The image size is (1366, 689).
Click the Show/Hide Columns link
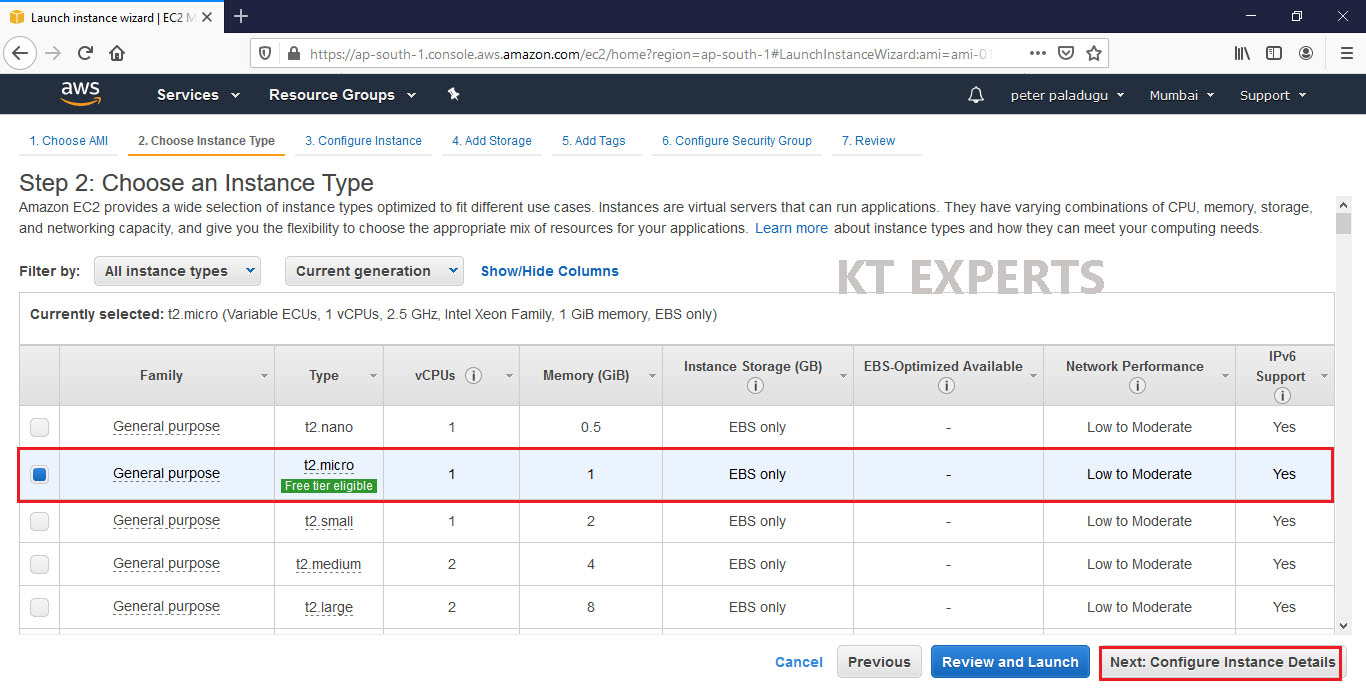pyautogui.click(x=549, y=271)
